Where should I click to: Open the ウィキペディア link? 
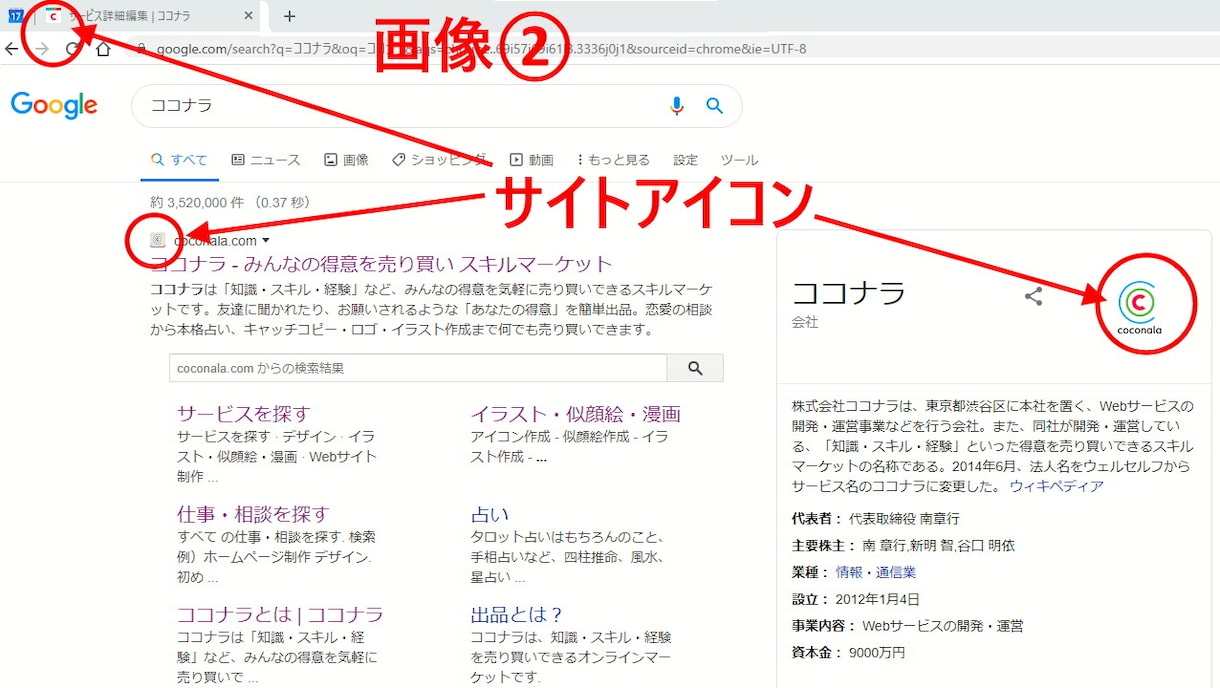(x=1056, y=486)
